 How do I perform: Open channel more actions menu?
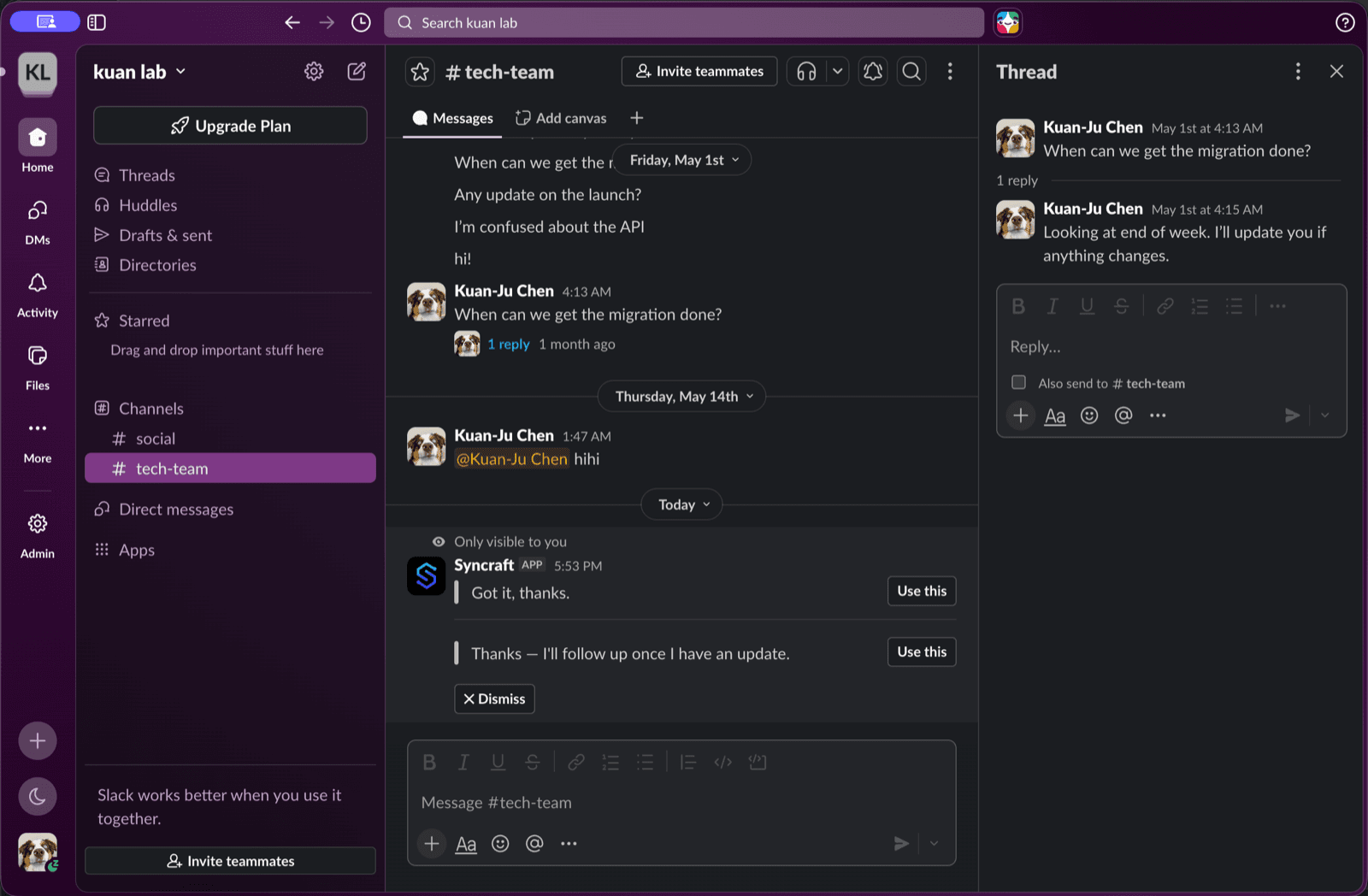[950, 71]
